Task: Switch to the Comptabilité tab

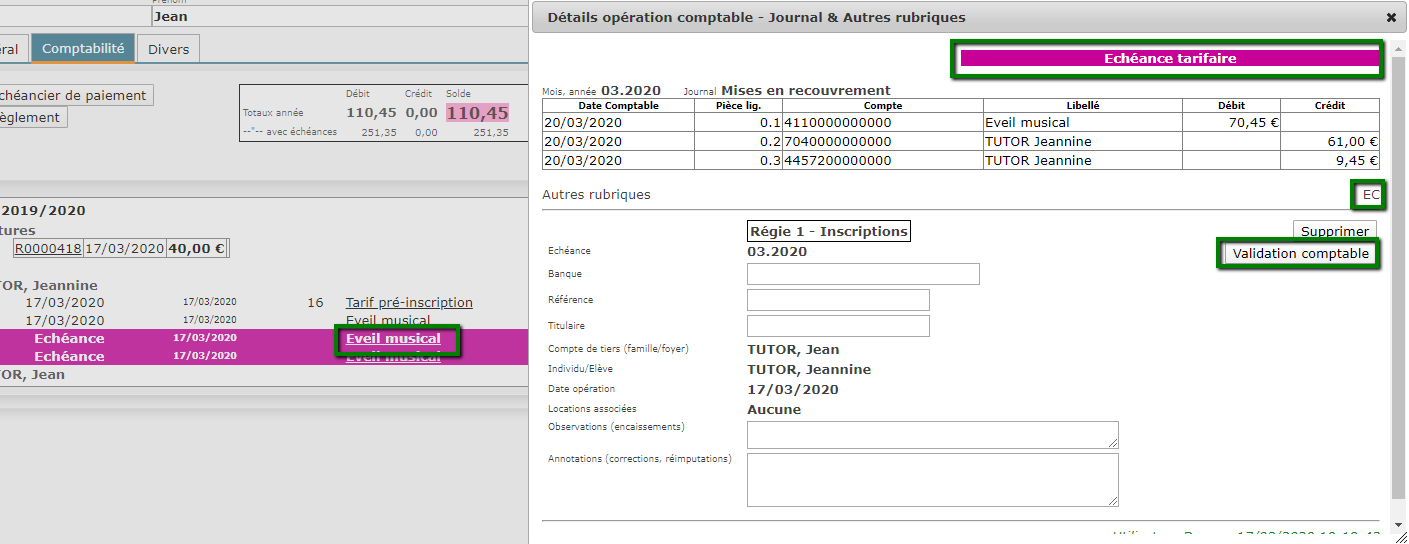Action: [x=83, y=48]
